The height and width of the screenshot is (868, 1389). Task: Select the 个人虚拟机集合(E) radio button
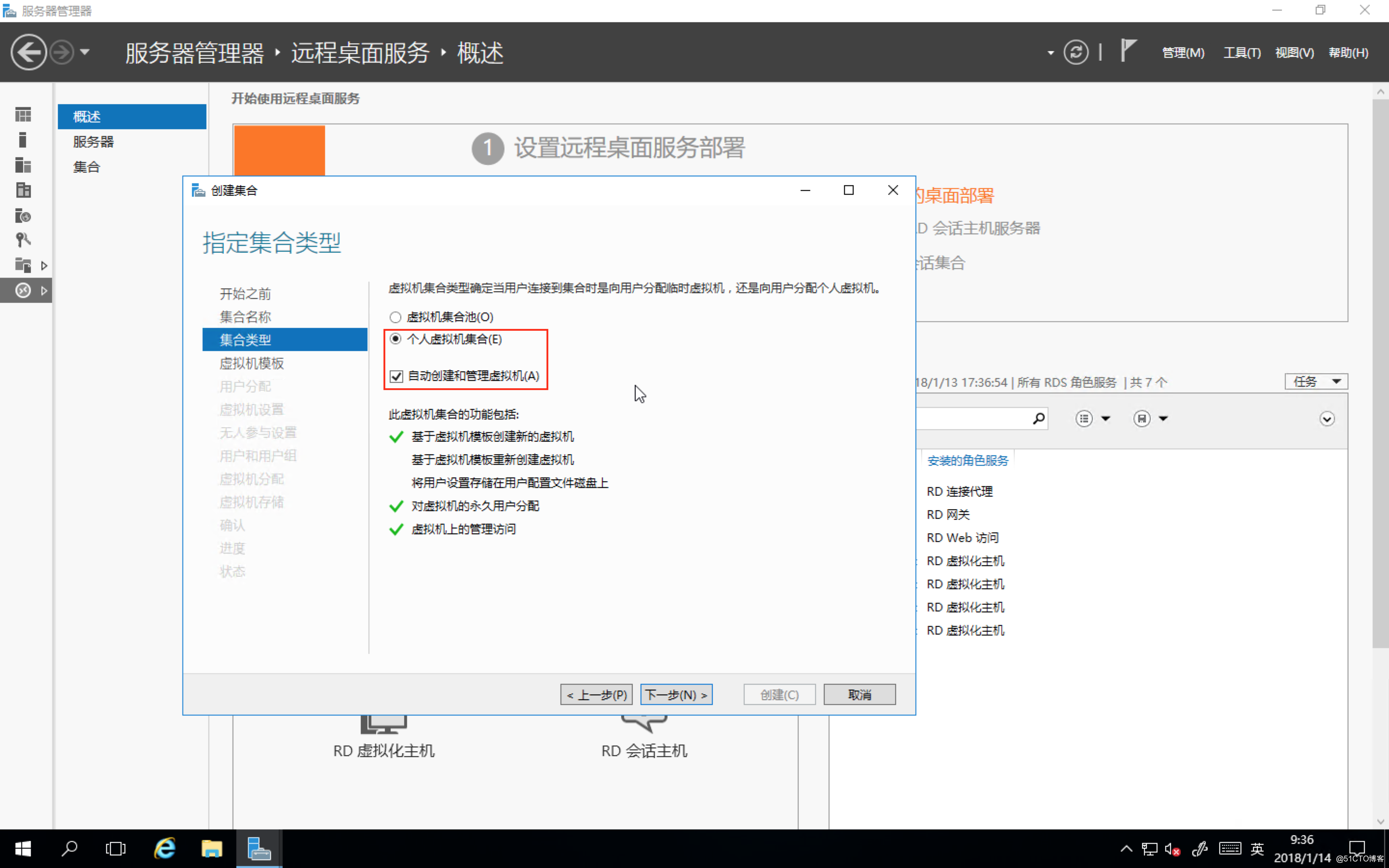(395, 339)
